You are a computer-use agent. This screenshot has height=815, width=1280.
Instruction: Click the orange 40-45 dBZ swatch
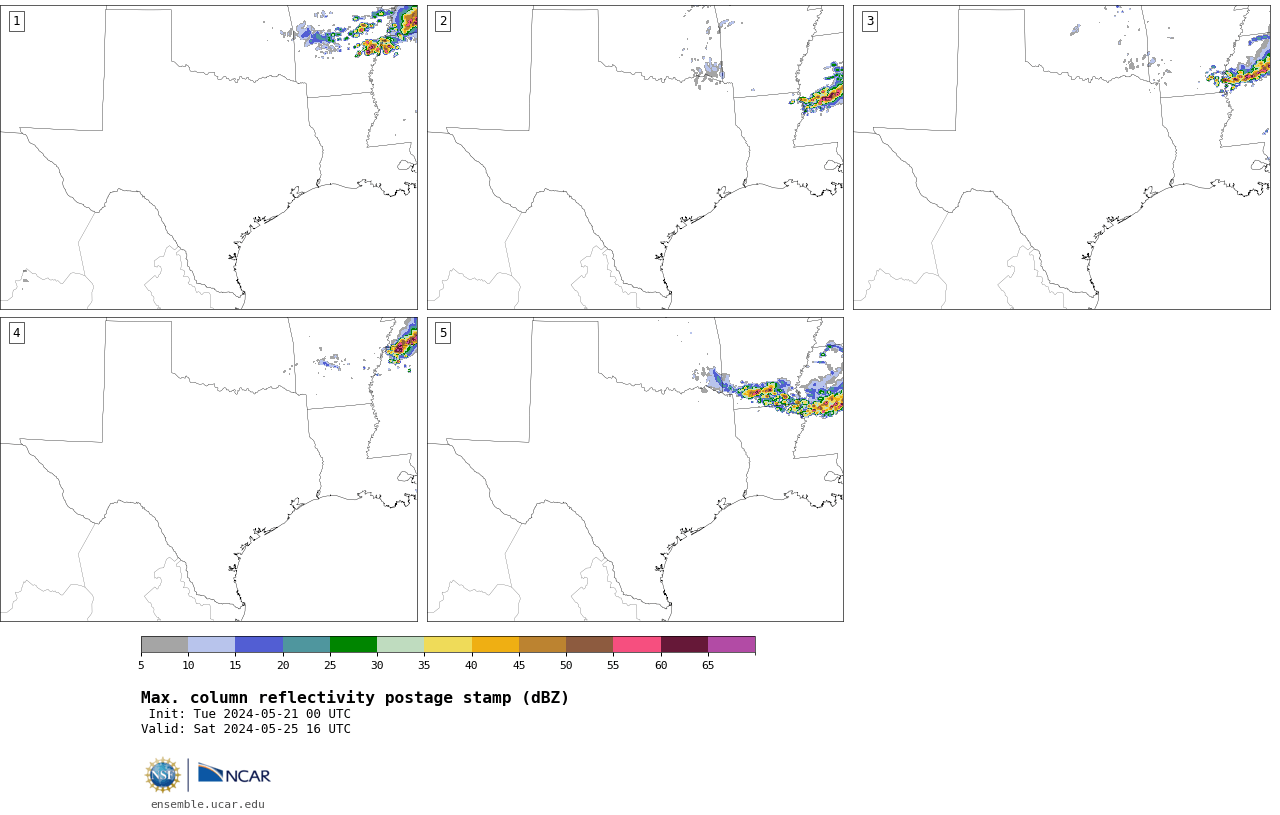[x=495, y=644]
